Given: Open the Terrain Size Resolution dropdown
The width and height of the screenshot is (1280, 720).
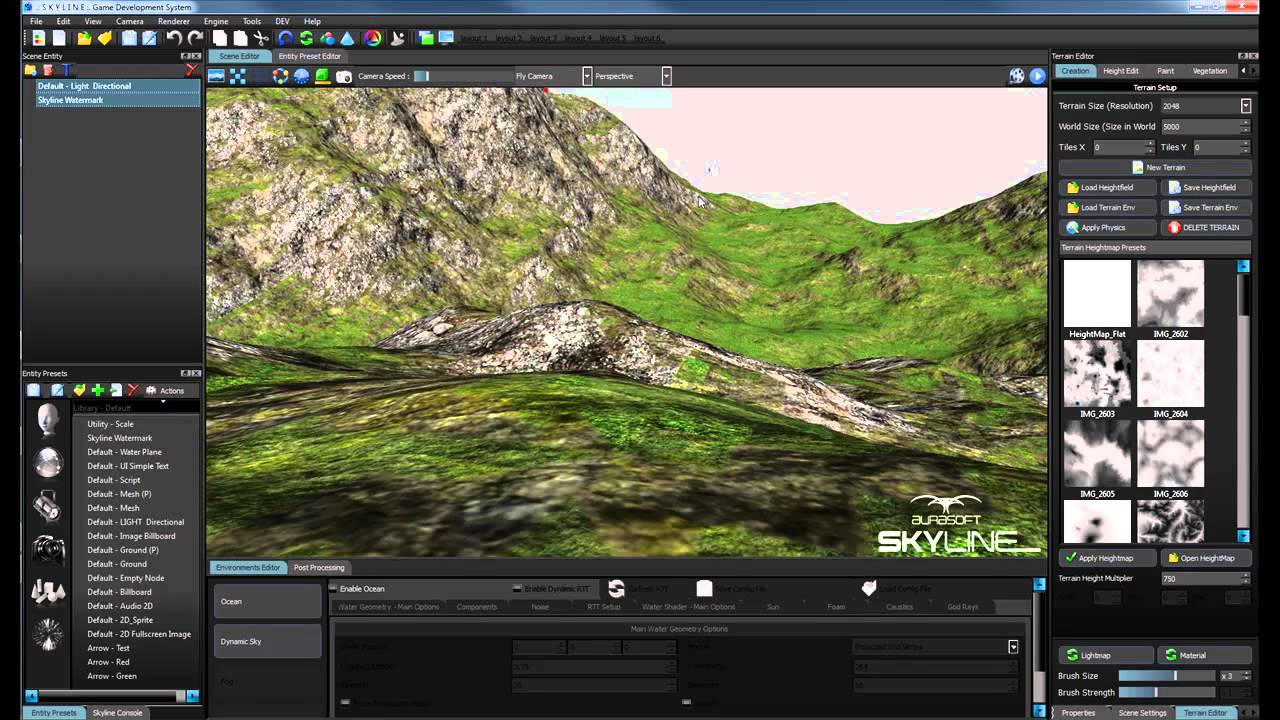Looking at the screenshot, I should 1245,105.
